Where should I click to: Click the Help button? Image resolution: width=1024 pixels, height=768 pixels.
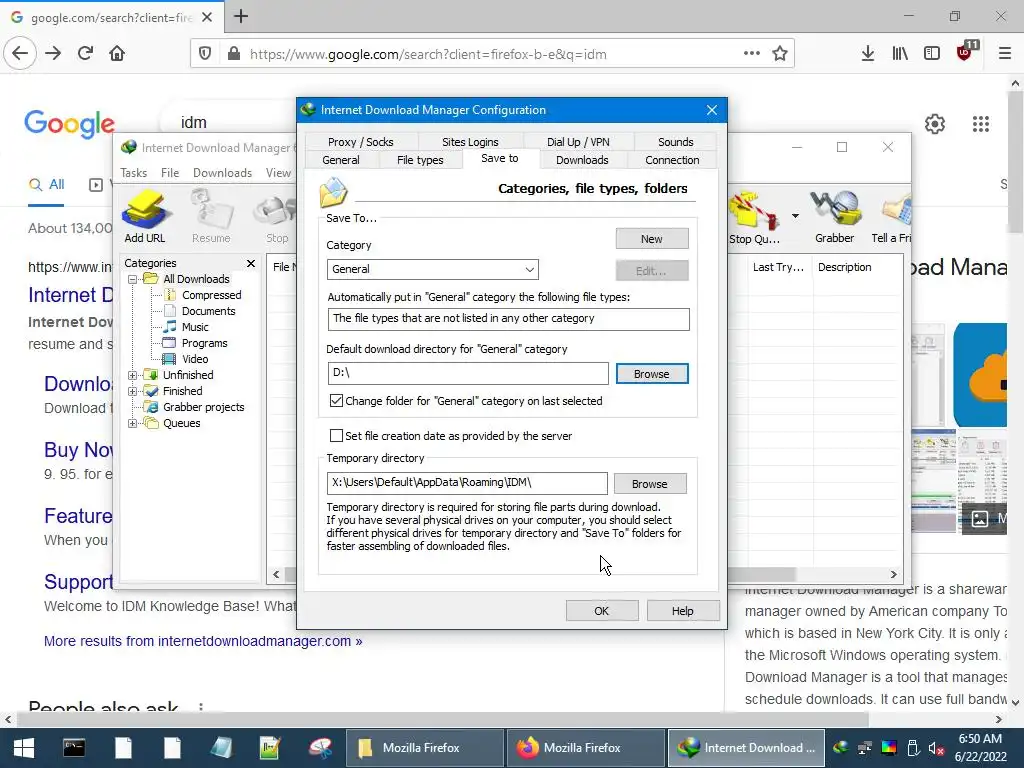point(682,611)
